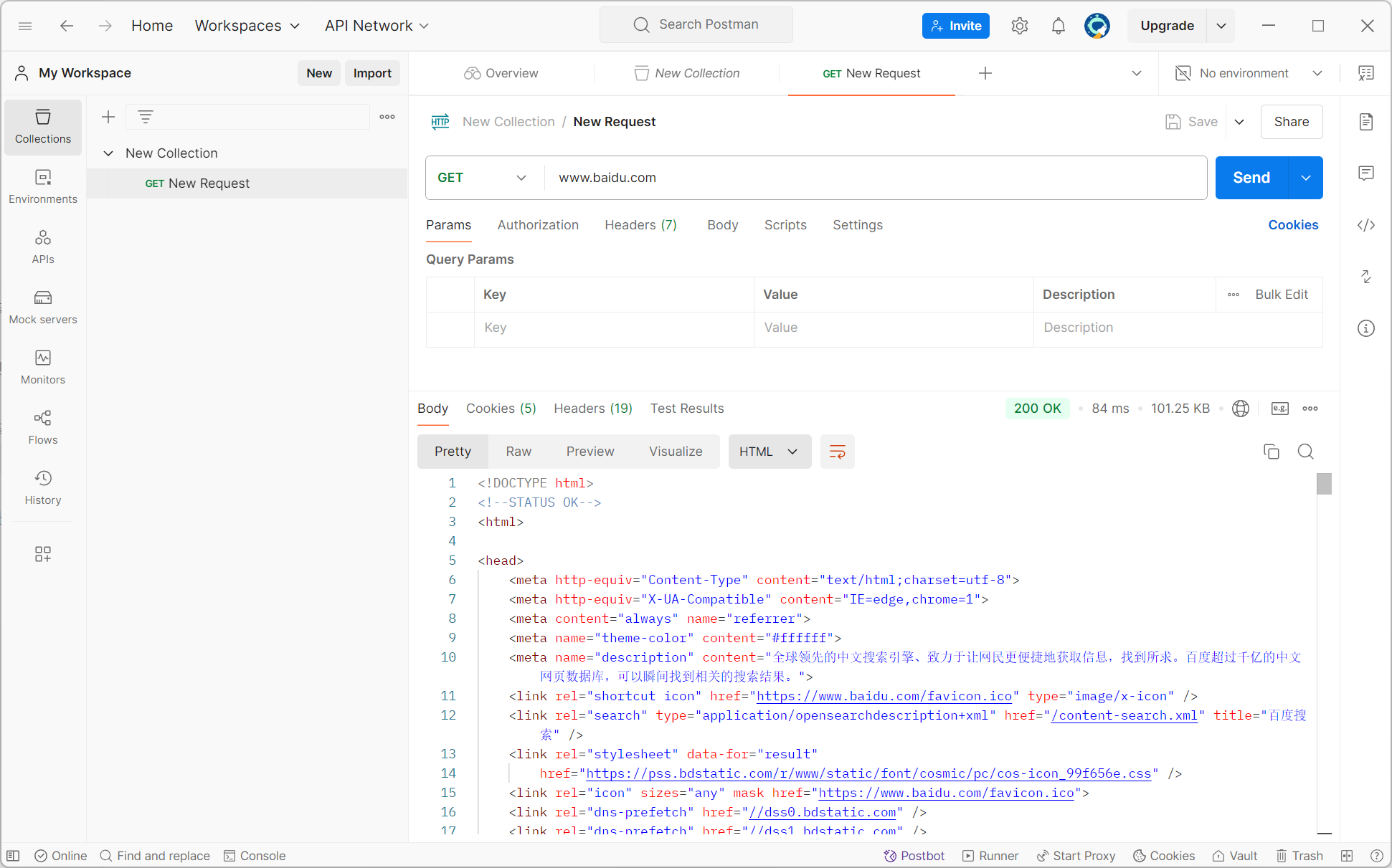Open the request info icon
The width and height of the screenshot is (1392, 868).
point(1366,328)
